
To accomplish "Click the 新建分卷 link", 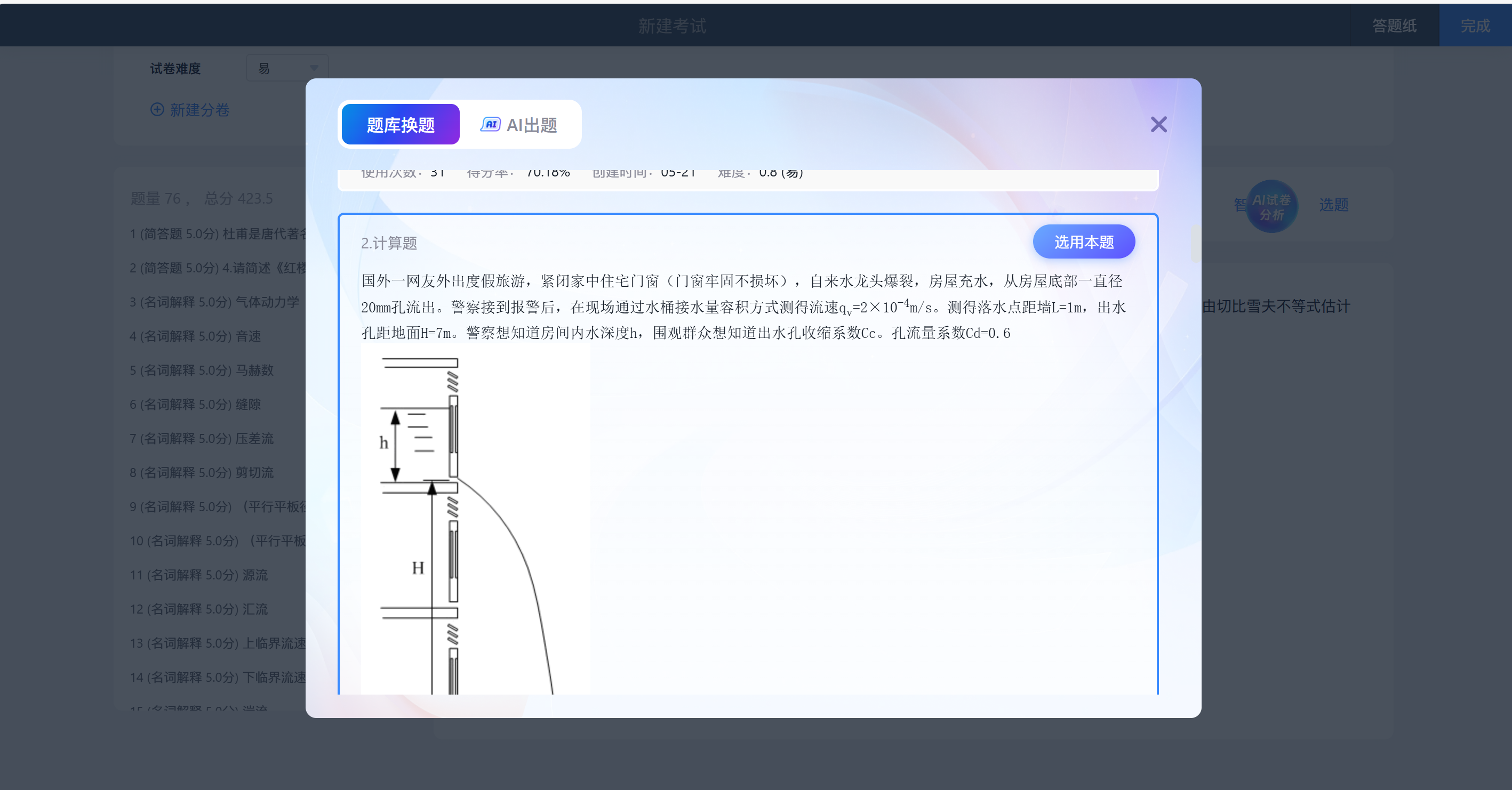I will (x=199, y=110).
